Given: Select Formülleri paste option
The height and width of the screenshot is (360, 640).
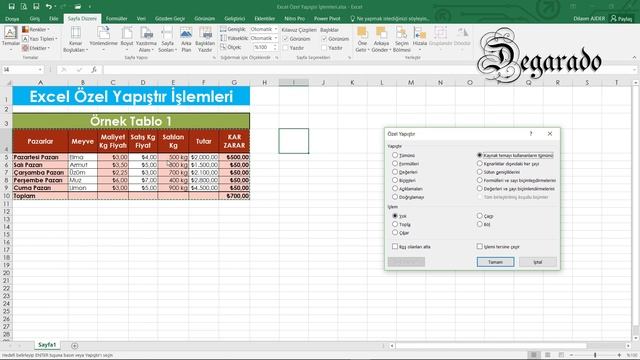Looking at the screenshot, I should pyautogui.click(x=405, y=164).
